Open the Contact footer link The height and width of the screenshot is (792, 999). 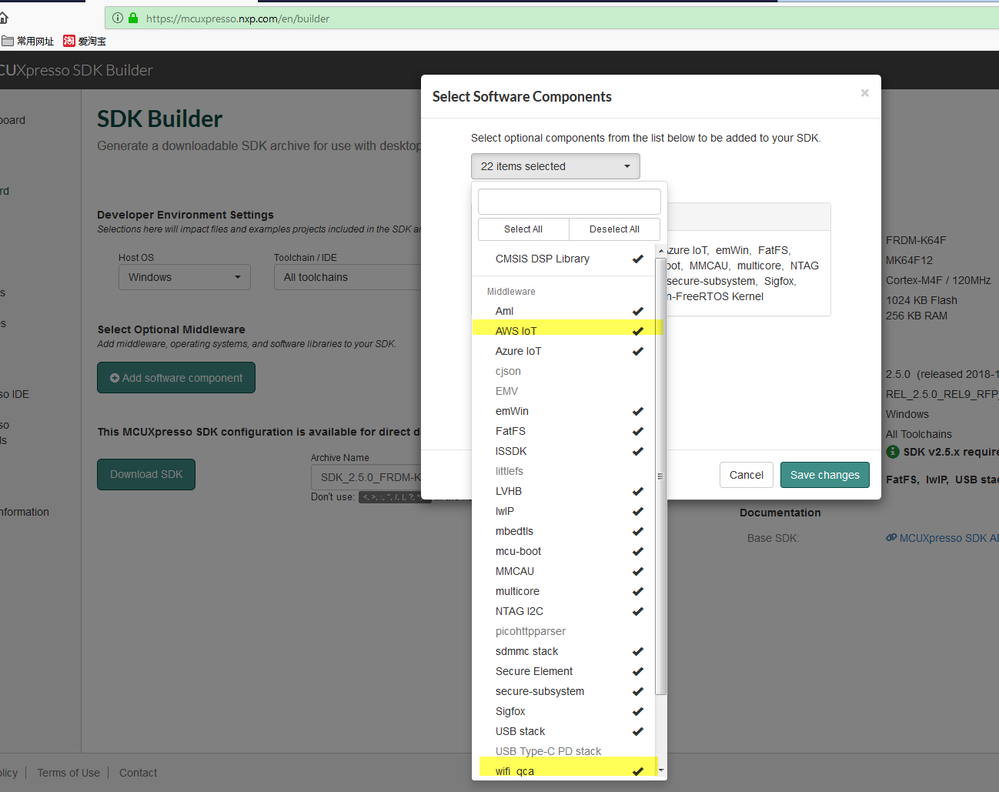click(x=138, y=773)
